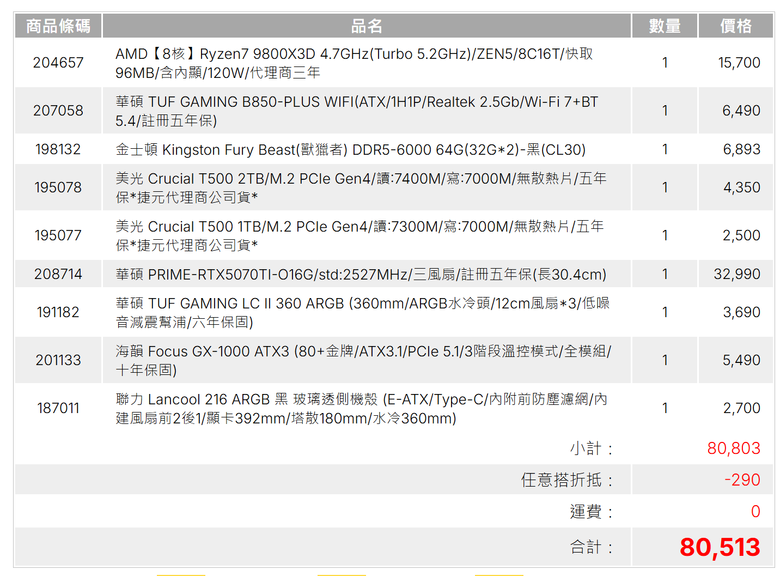Select the Crucial T500 1TB product name
The width and height of the screenshot is (780, 576).
click(x=359, y=236)
